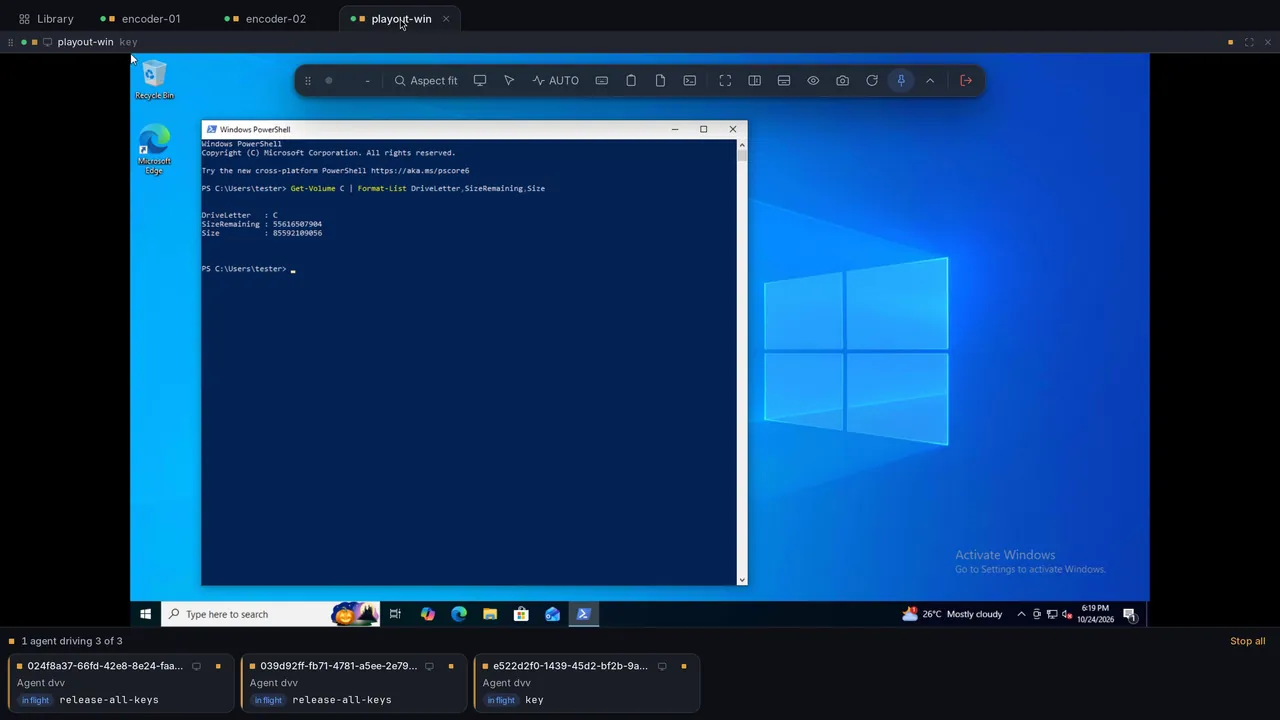
Task: Click the taskbar clock showing 6:19 PM
Action: pos(1095,614)
